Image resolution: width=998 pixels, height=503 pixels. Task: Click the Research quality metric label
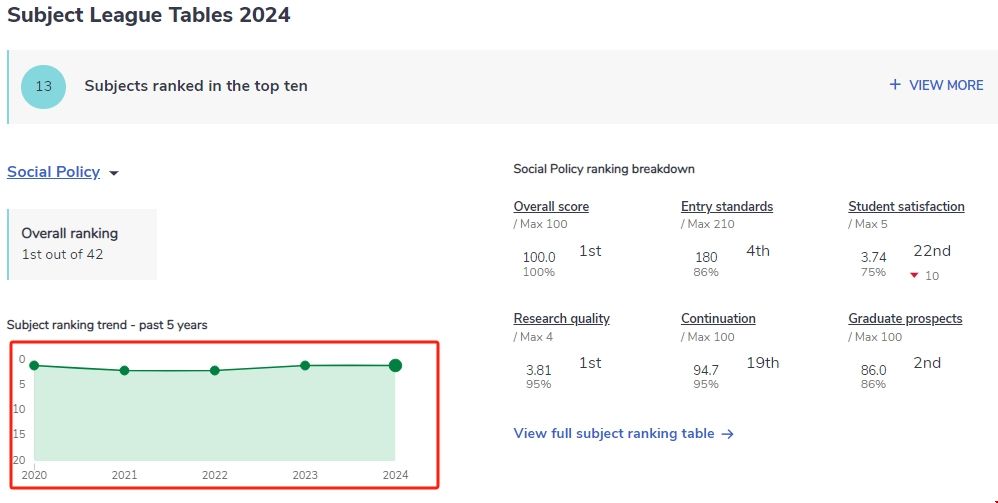561,319
